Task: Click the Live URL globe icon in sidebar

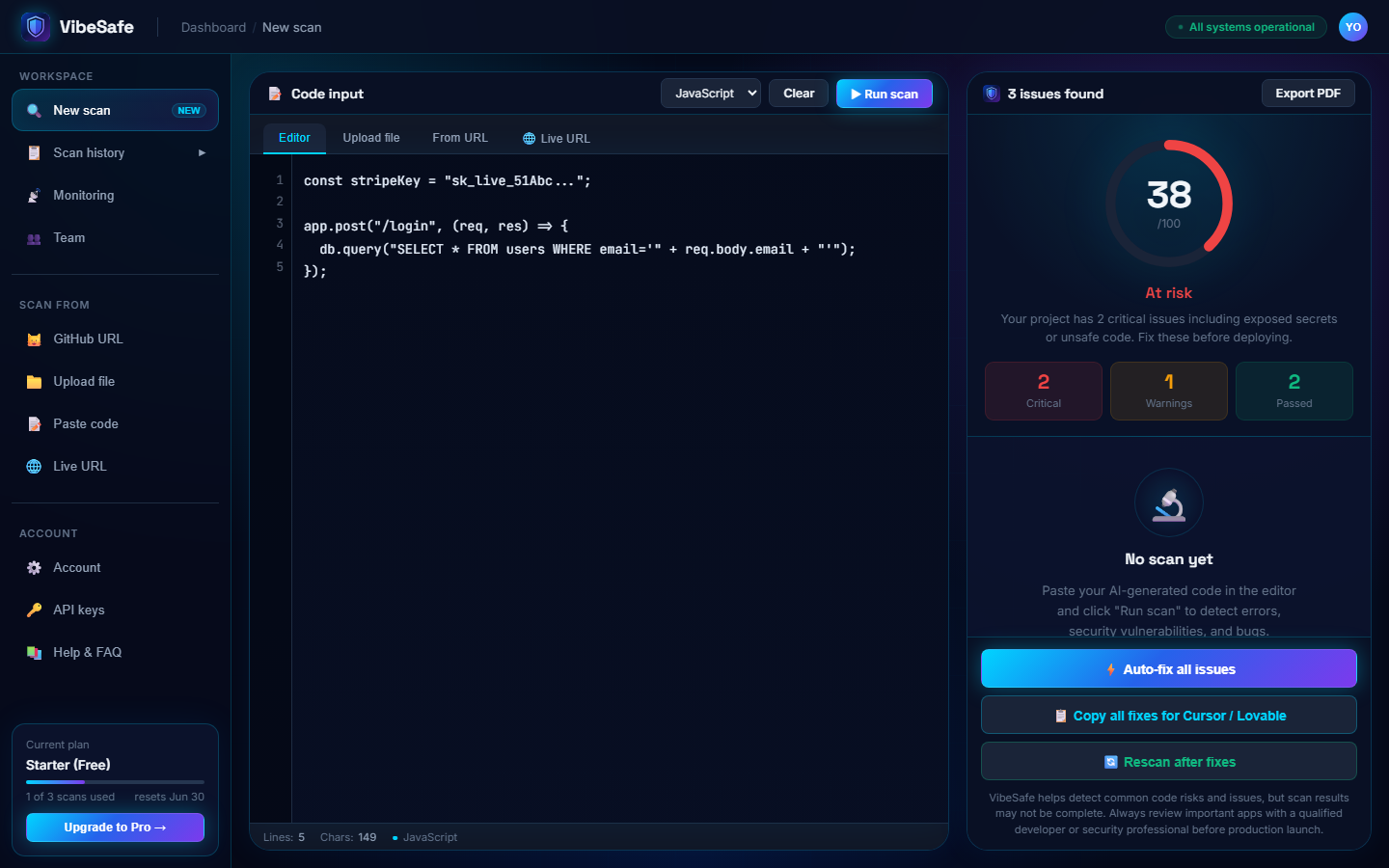Action: (x=34, y=467)
